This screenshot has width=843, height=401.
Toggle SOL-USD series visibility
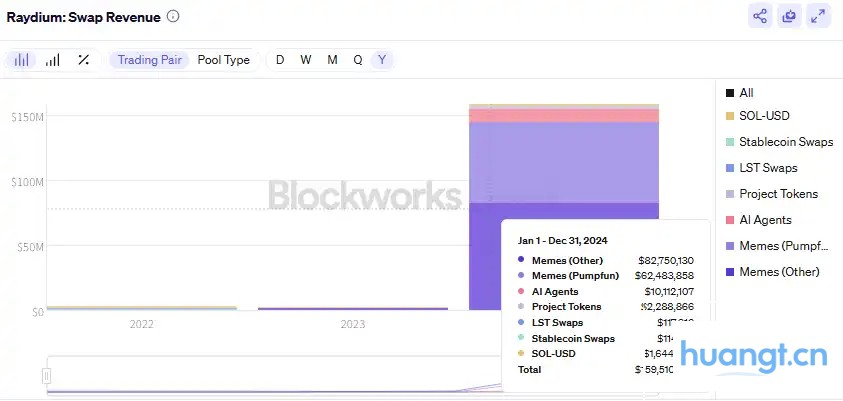[764, 116]
